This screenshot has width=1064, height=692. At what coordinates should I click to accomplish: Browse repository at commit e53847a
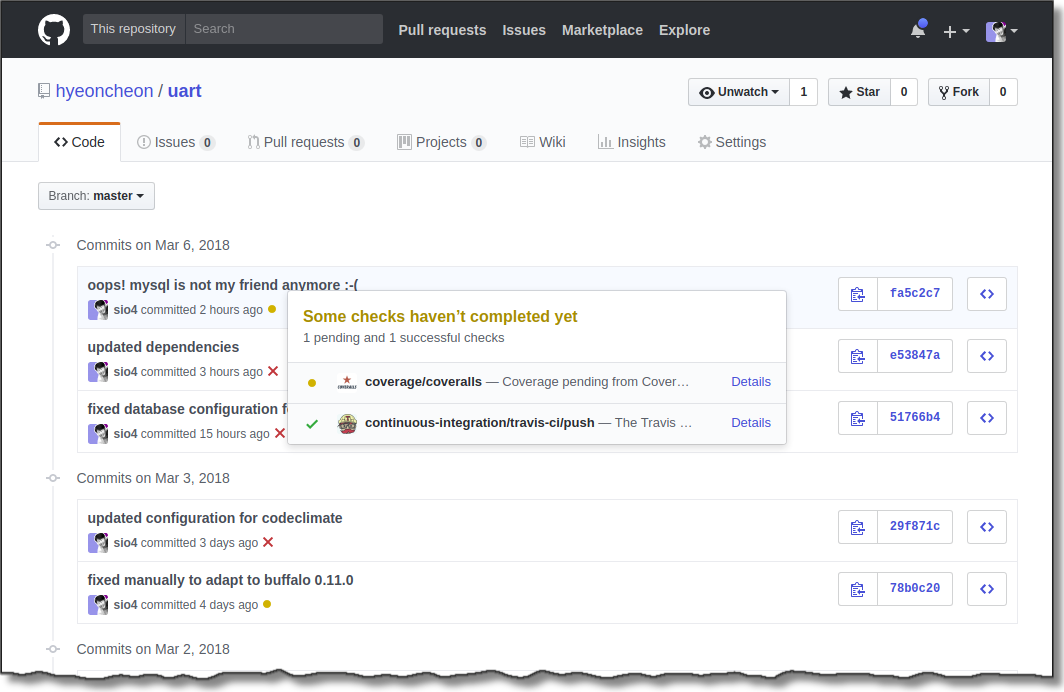[986, 356]
